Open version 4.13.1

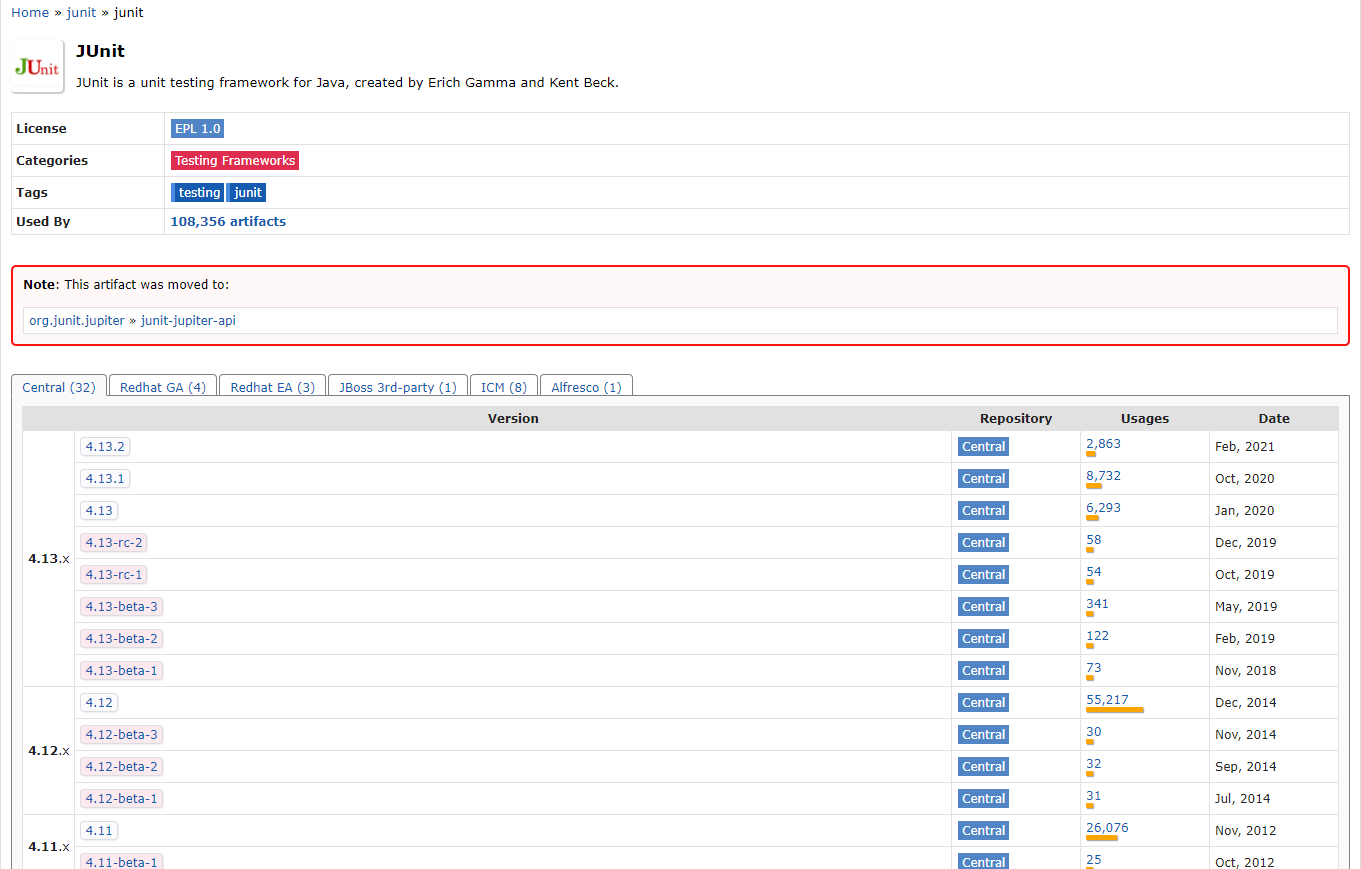(105, 479)
